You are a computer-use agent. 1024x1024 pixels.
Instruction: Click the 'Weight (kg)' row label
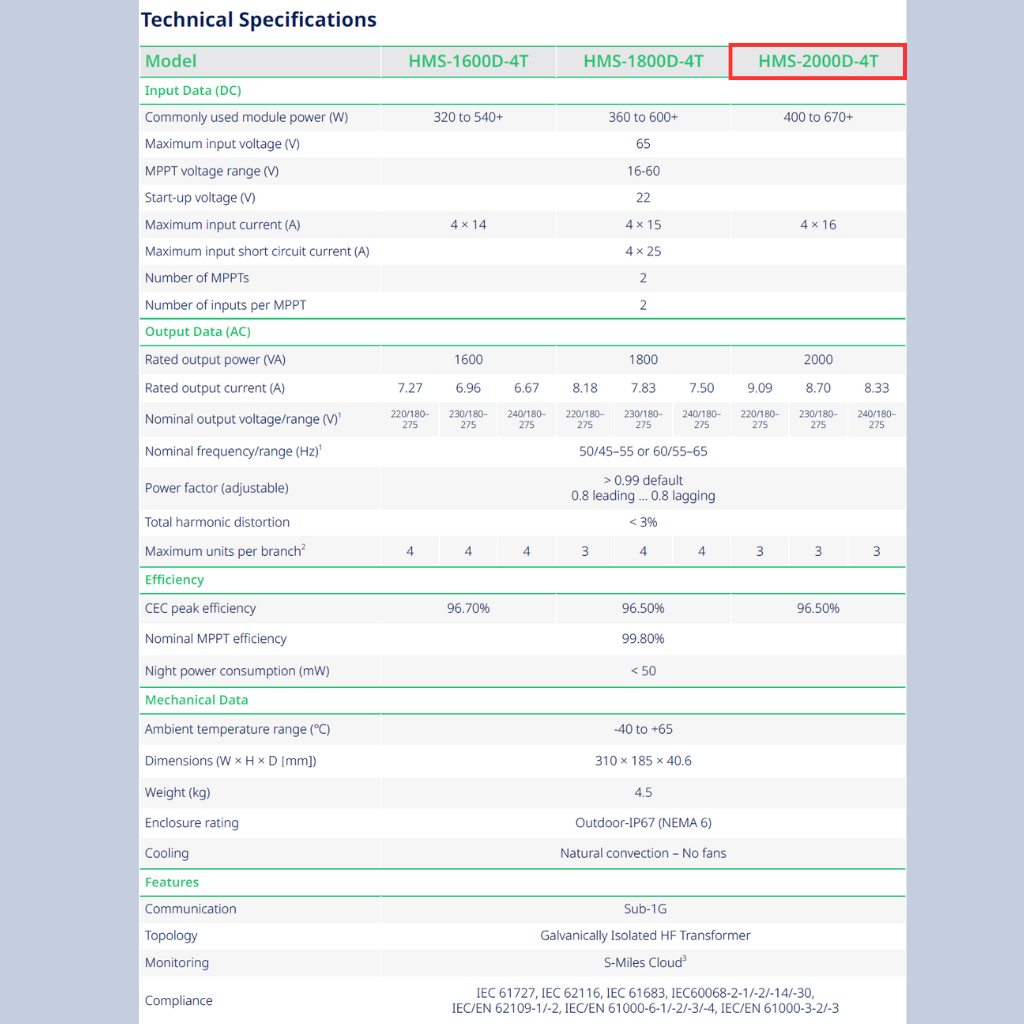(177, 793)
